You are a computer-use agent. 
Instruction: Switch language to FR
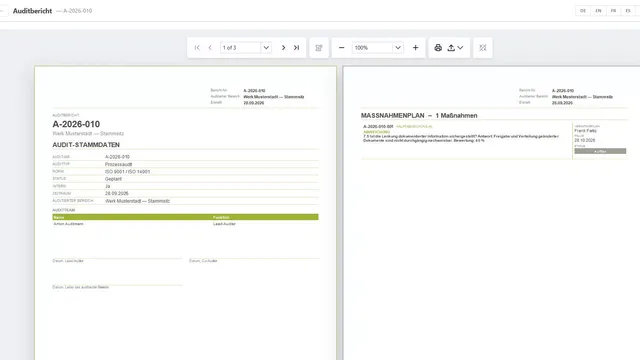[613, 11]
